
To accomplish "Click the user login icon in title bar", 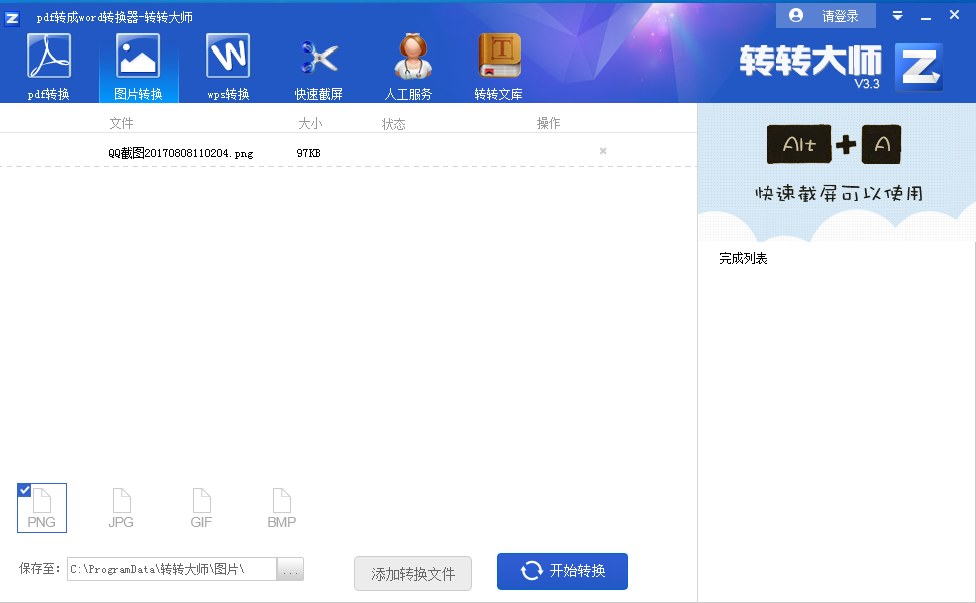I will 795,15.
